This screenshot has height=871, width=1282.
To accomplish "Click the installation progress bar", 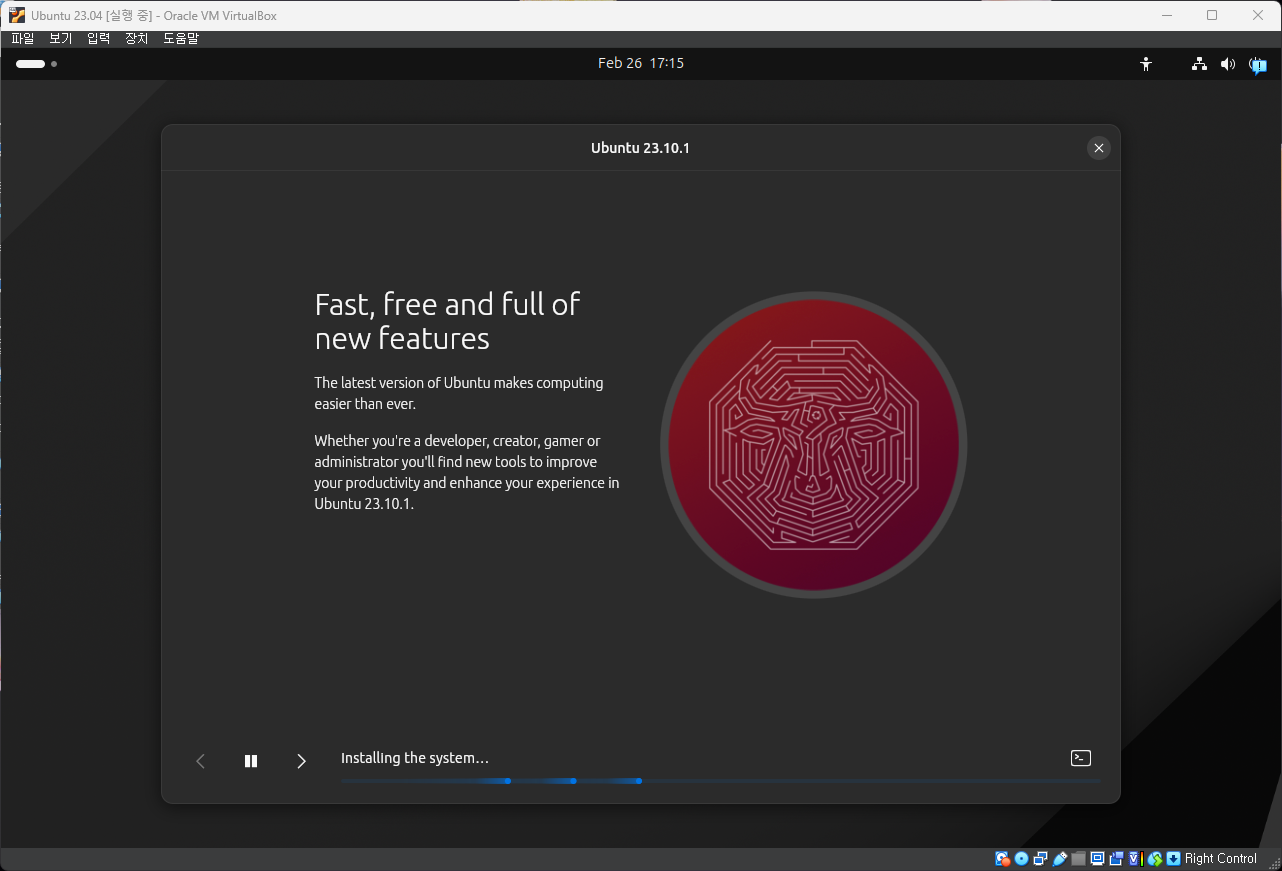I will (720, 781).
